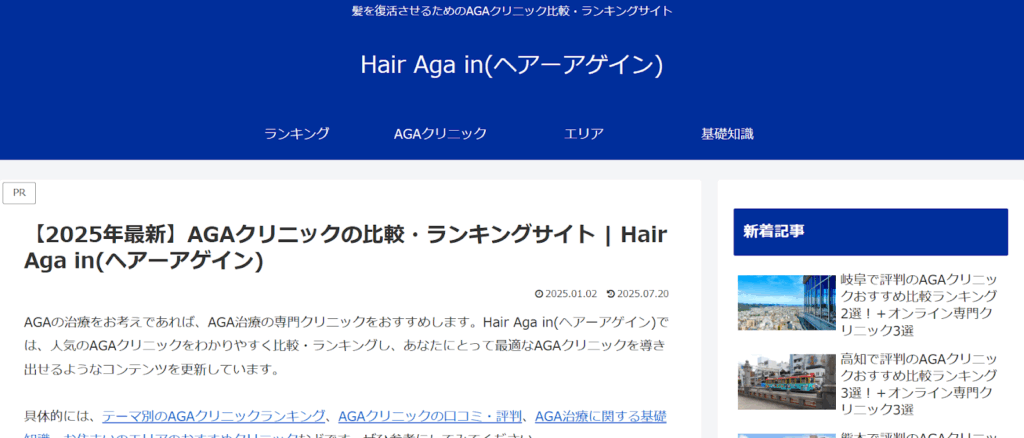This screenshot has height=438, width=1024.
Task: Go to the 基礎知識 navigation item
Action: pyautogui.click(x=727, y=133)
